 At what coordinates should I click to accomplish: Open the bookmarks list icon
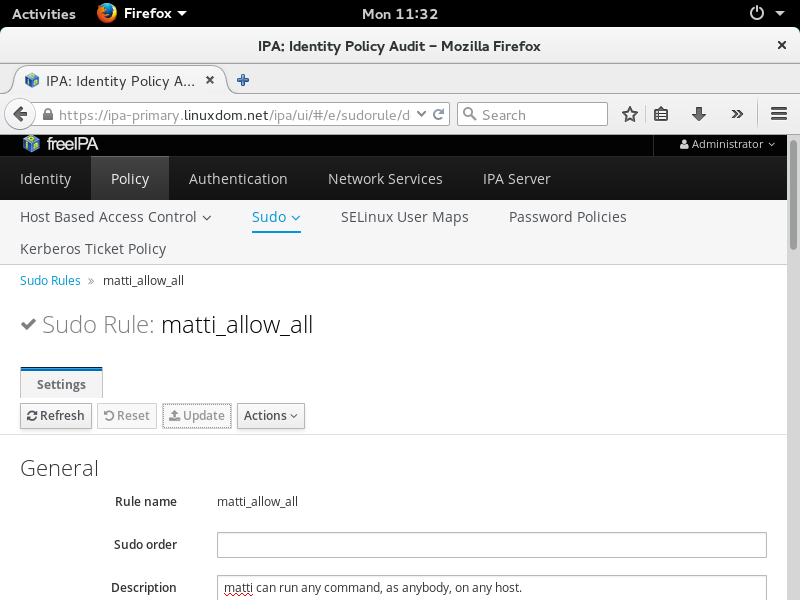pyautogui.click(x=661, y=114)
